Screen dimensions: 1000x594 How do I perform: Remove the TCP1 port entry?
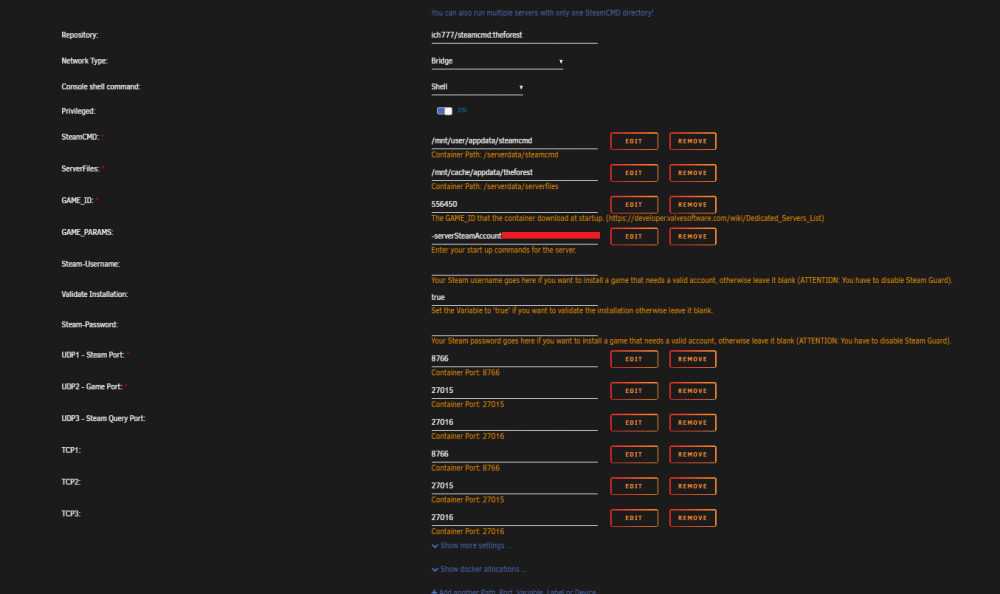693,455
